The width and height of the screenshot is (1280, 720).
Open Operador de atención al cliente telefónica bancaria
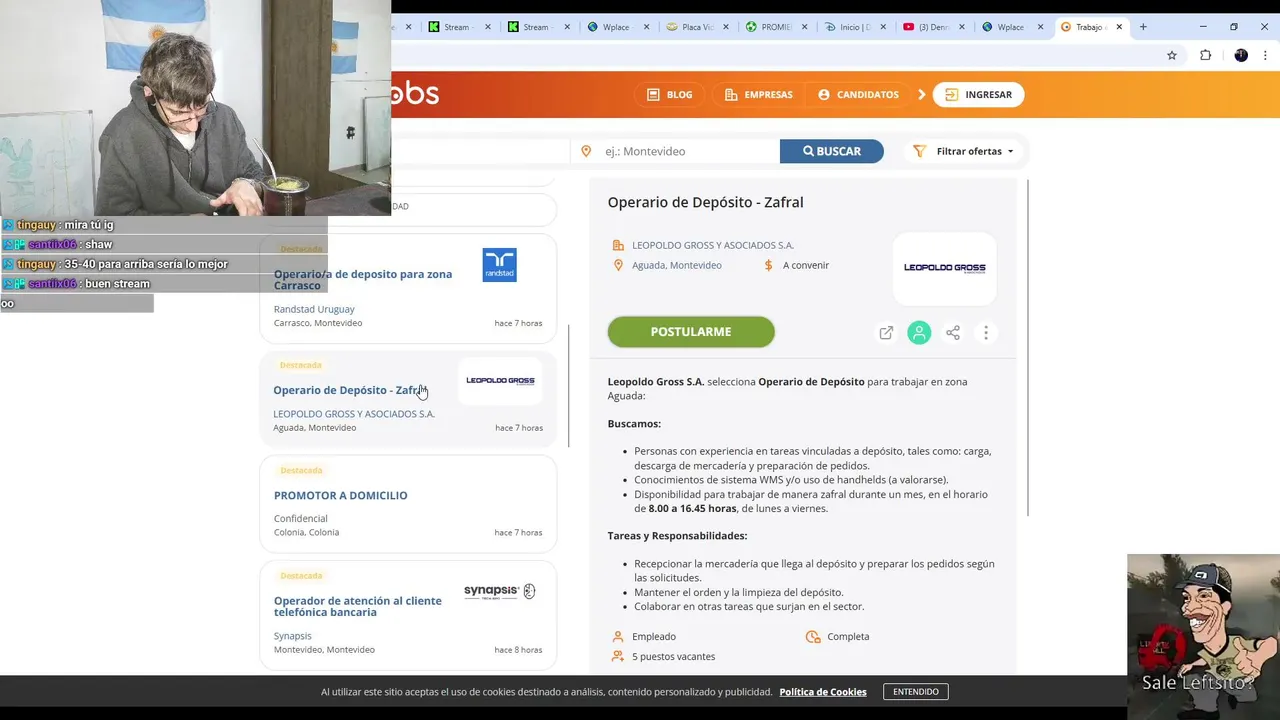tap(358, 606)
